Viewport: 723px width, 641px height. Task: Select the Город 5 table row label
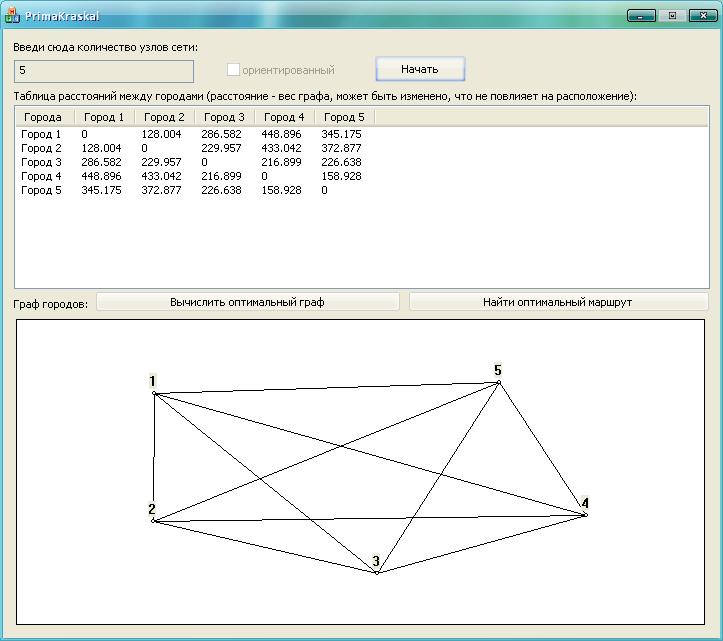41,190
